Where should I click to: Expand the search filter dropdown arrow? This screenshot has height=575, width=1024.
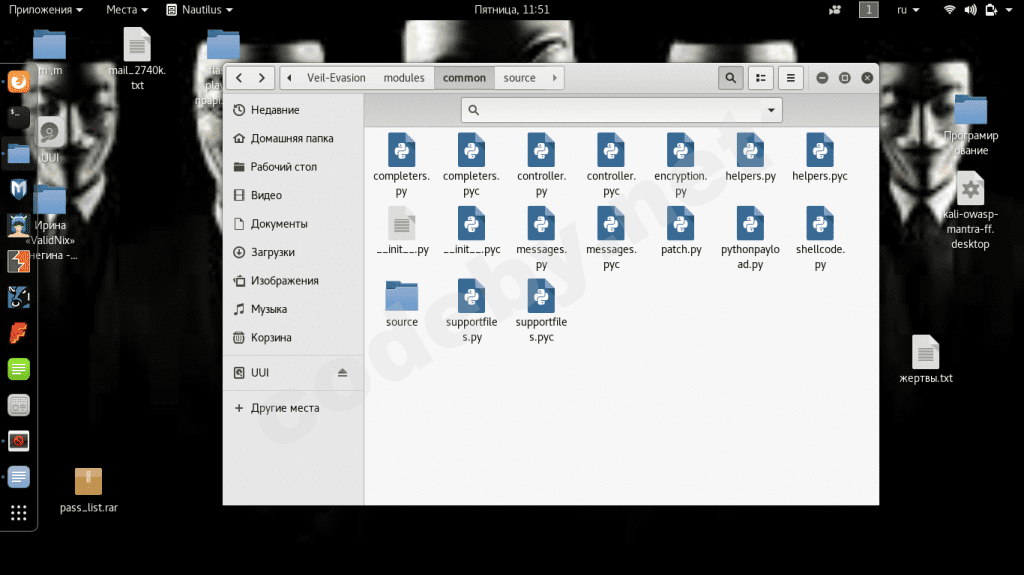tap(771, 110)
